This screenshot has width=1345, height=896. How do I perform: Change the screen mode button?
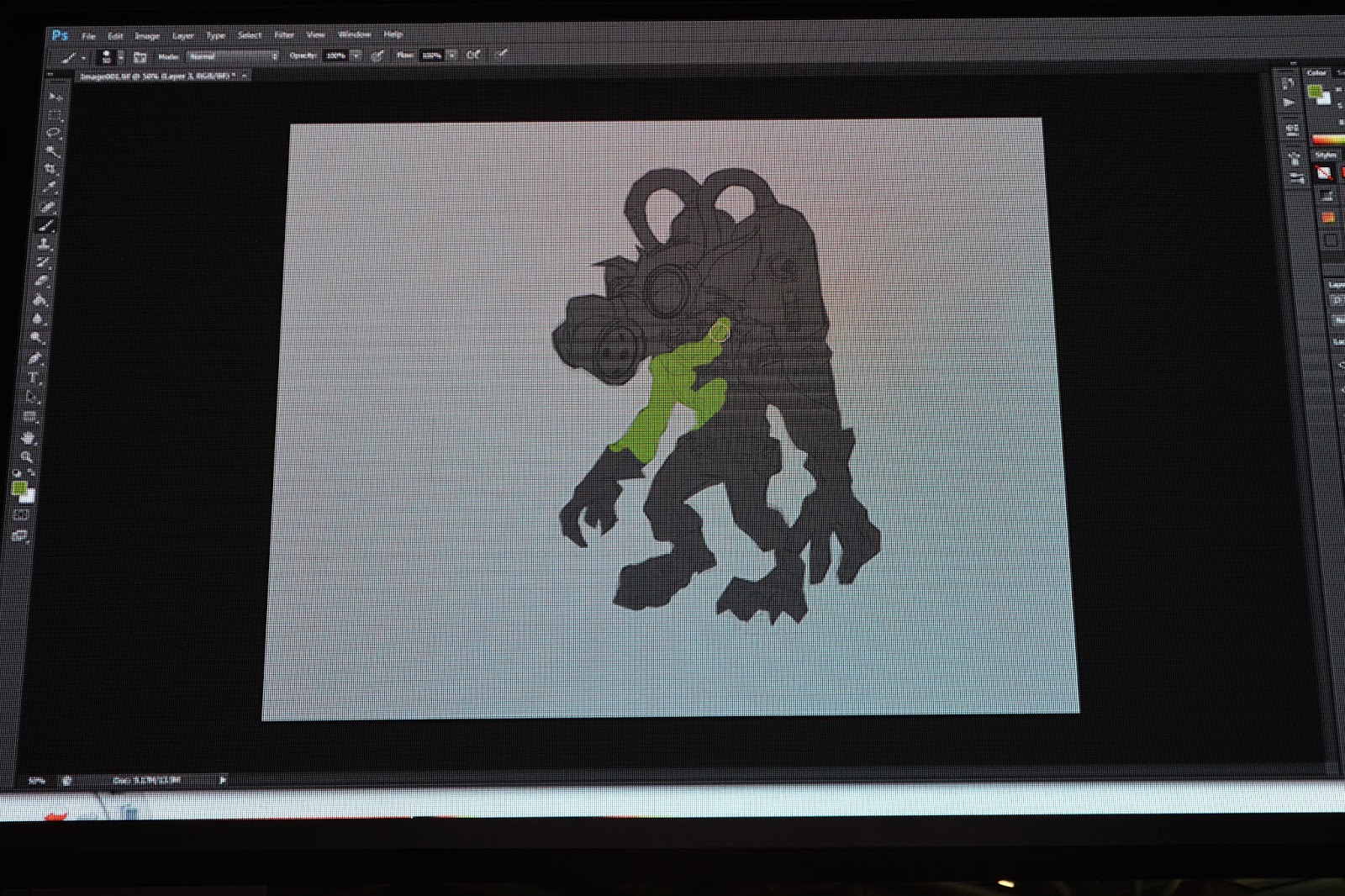[19, 535]
